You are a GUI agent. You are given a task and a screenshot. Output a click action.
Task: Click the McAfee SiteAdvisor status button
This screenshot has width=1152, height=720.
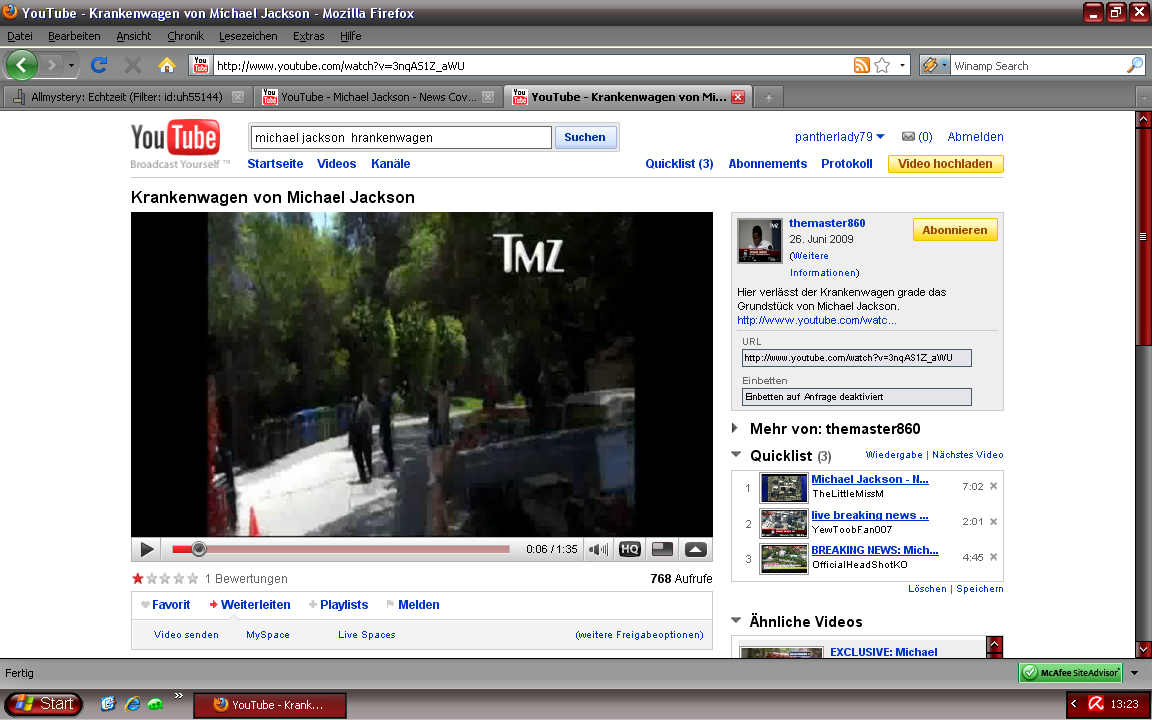click(1070, 672)
